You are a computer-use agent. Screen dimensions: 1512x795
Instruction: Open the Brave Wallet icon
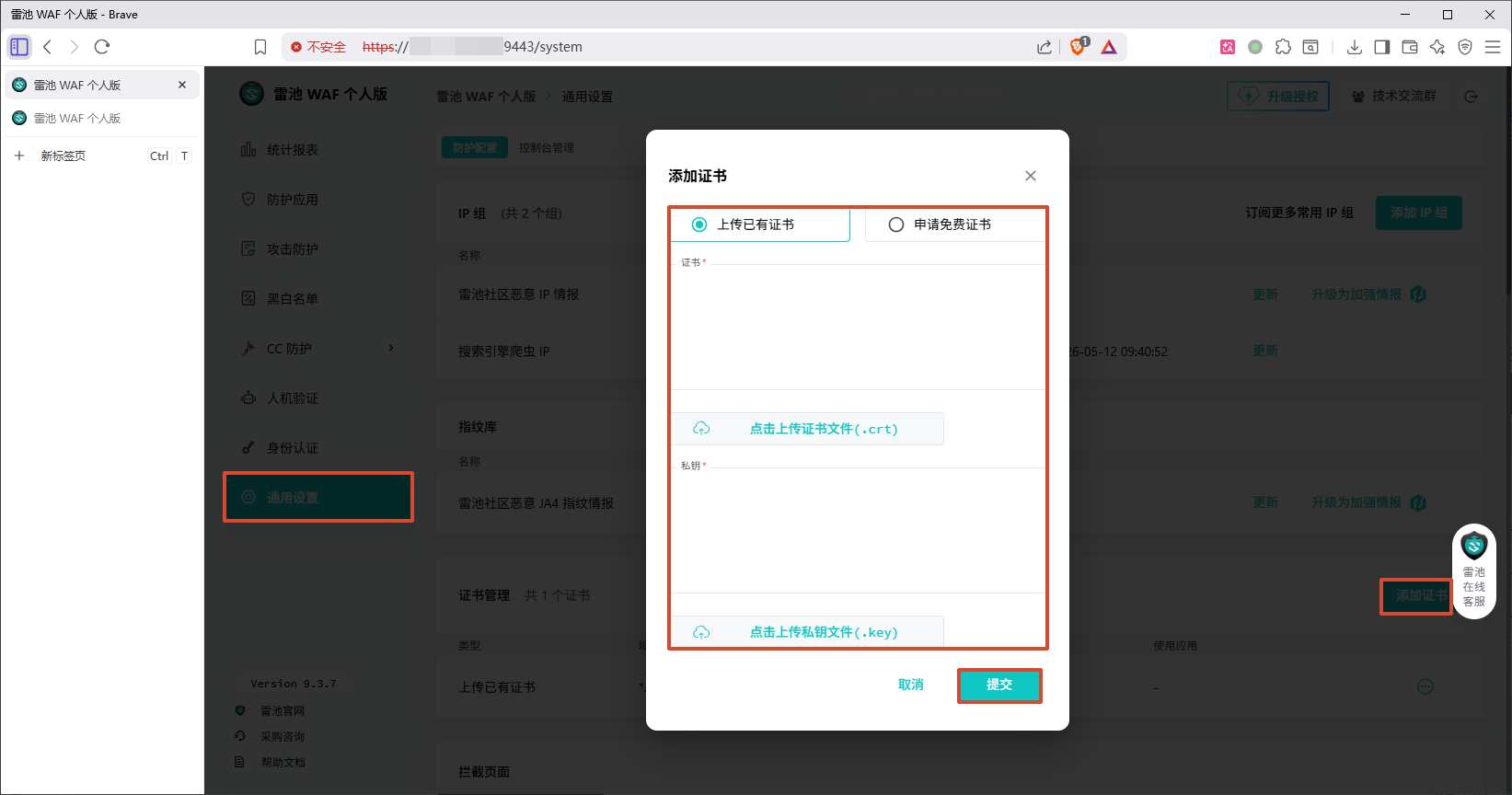1410,47
